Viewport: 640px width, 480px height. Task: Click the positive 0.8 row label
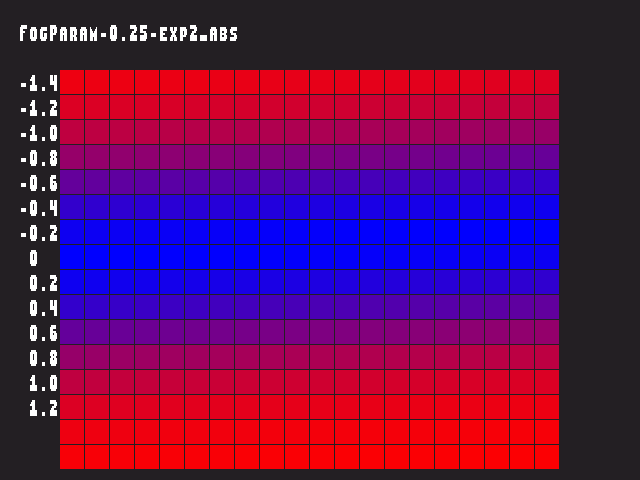tap(44, 358)
